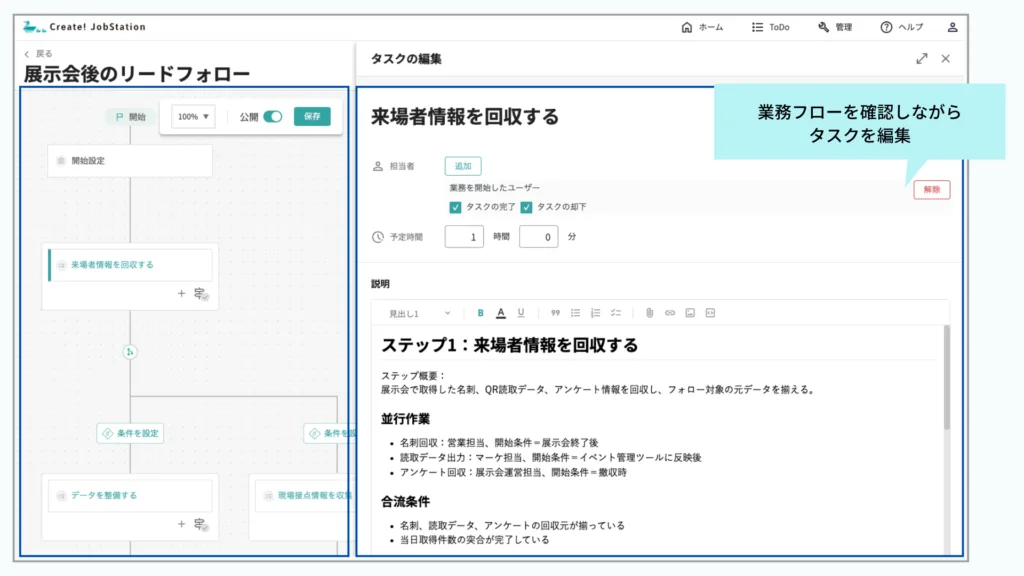Click the 追加 button to add assignee

(x=463, y=166)
